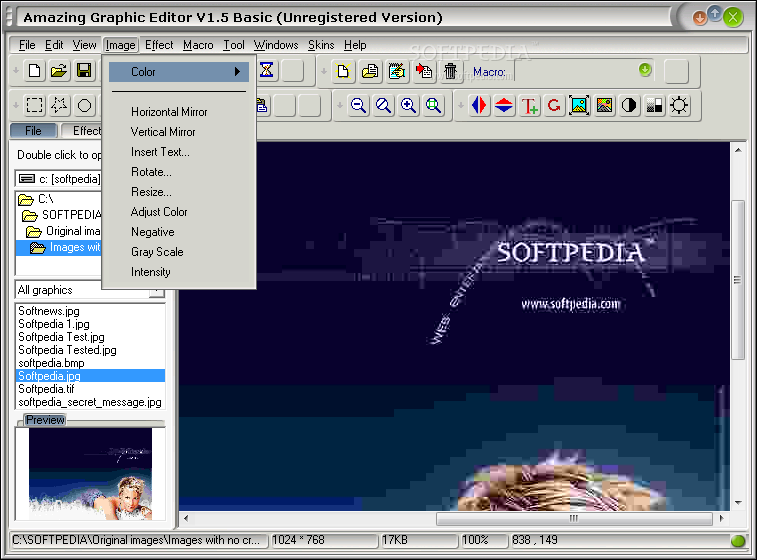Click the new macro icon
The height and width of the screenshot is (560, 757).
click(x=343, y=71)
